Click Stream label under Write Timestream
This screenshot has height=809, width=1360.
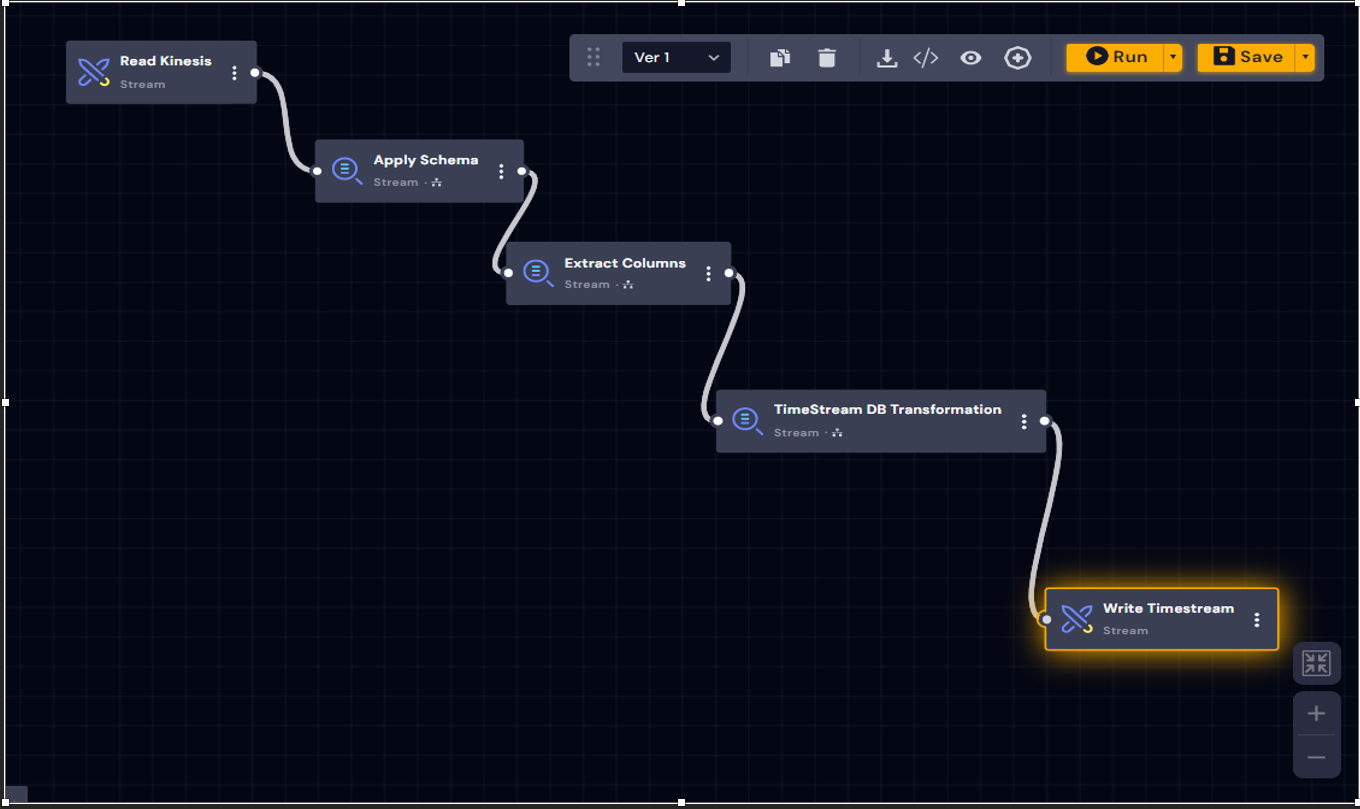click(1125, 631)
